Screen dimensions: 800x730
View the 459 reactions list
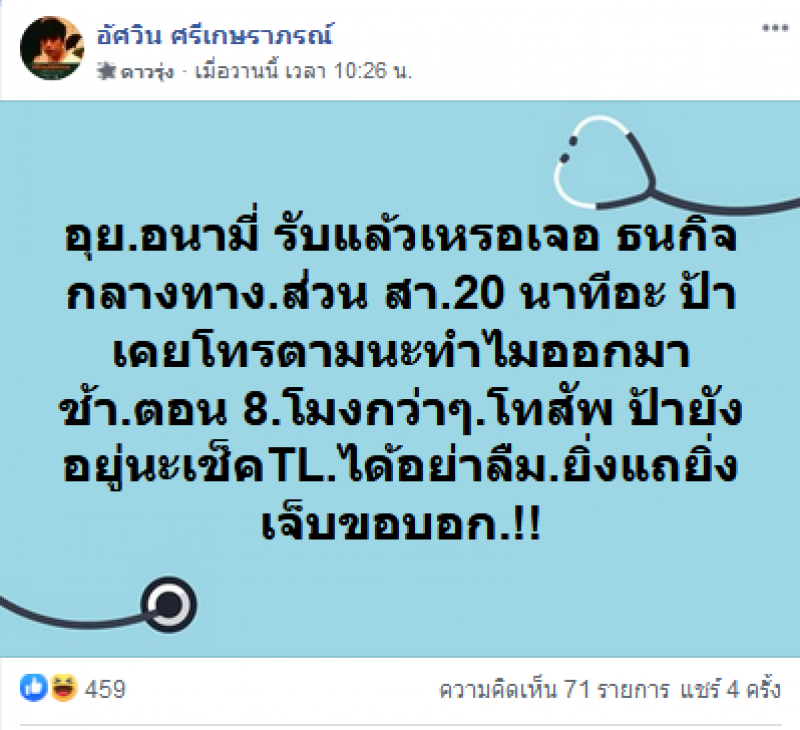coord(105,689)
